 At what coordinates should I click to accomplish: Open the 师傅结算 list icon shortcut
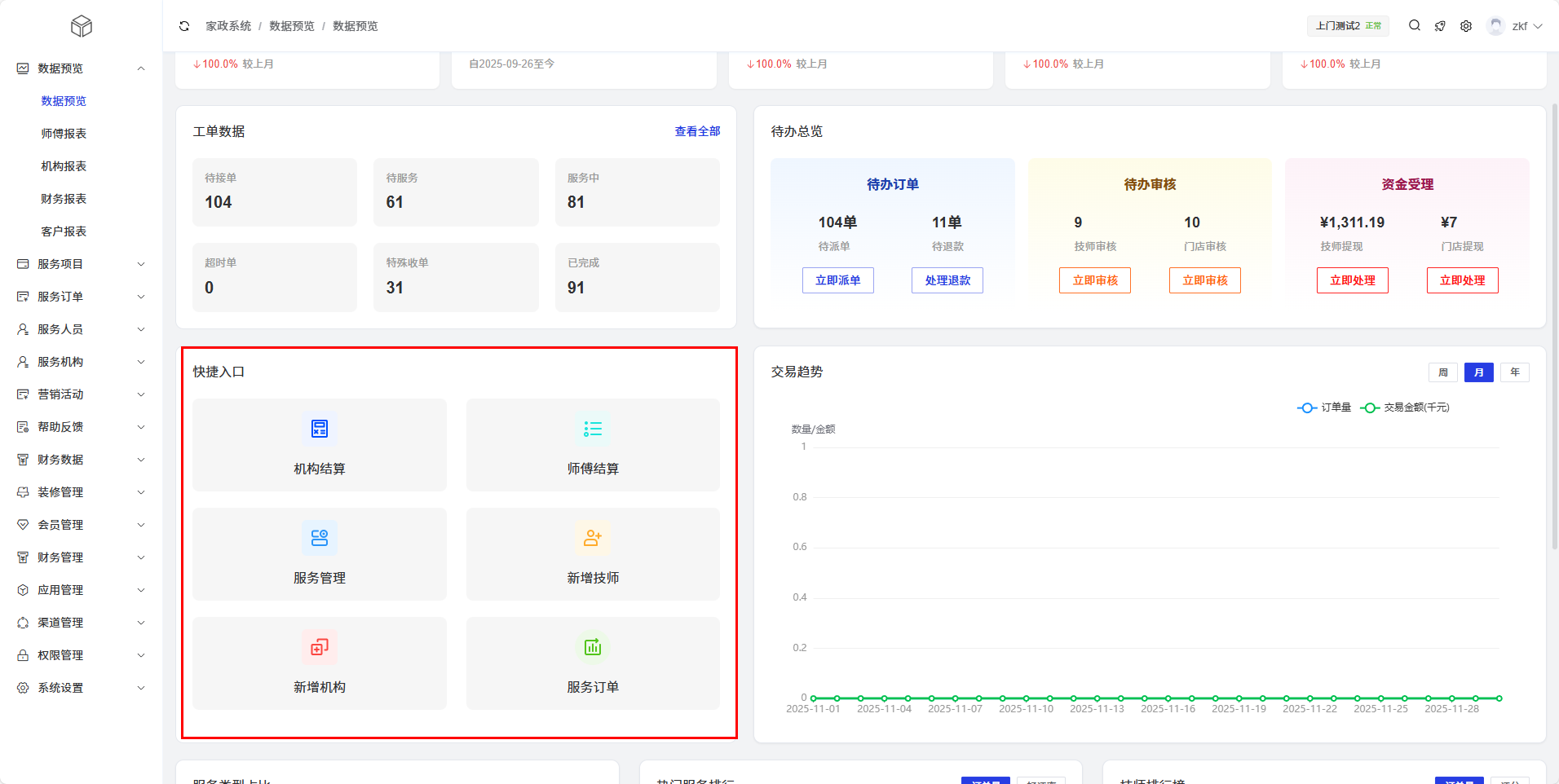(x=593, y=429)
